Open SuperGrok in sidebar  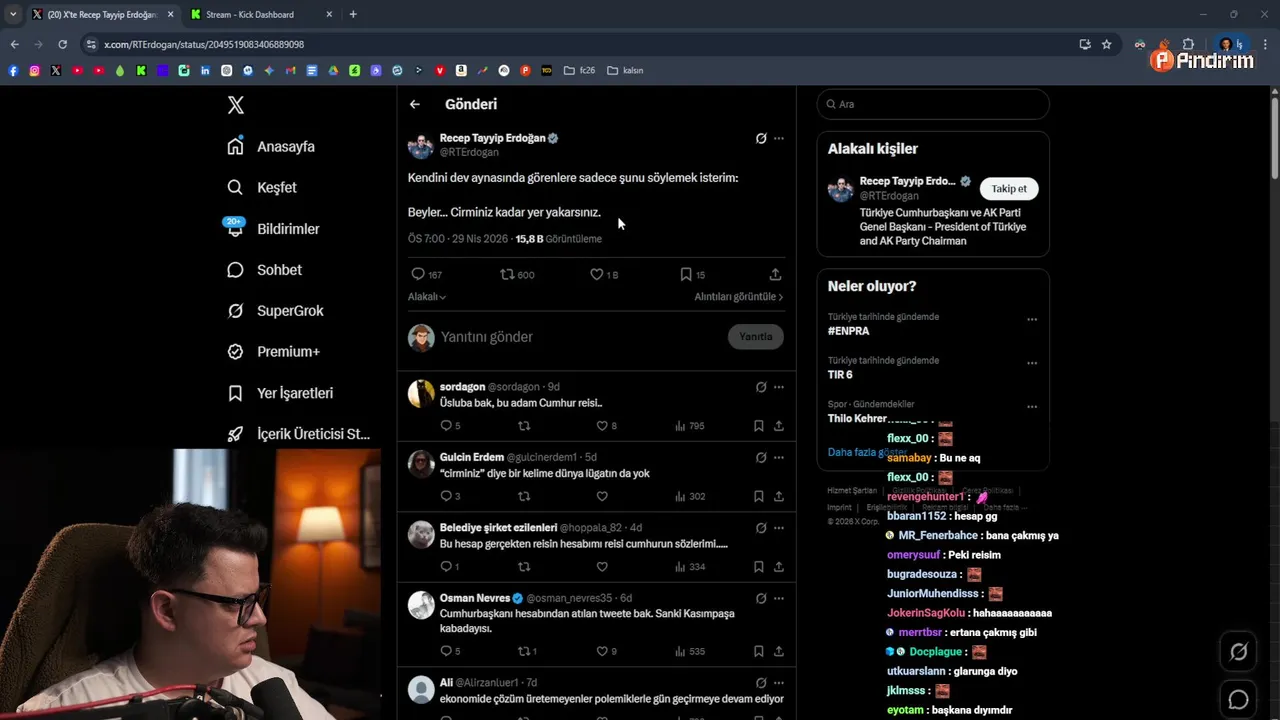[x=275, y=311]
